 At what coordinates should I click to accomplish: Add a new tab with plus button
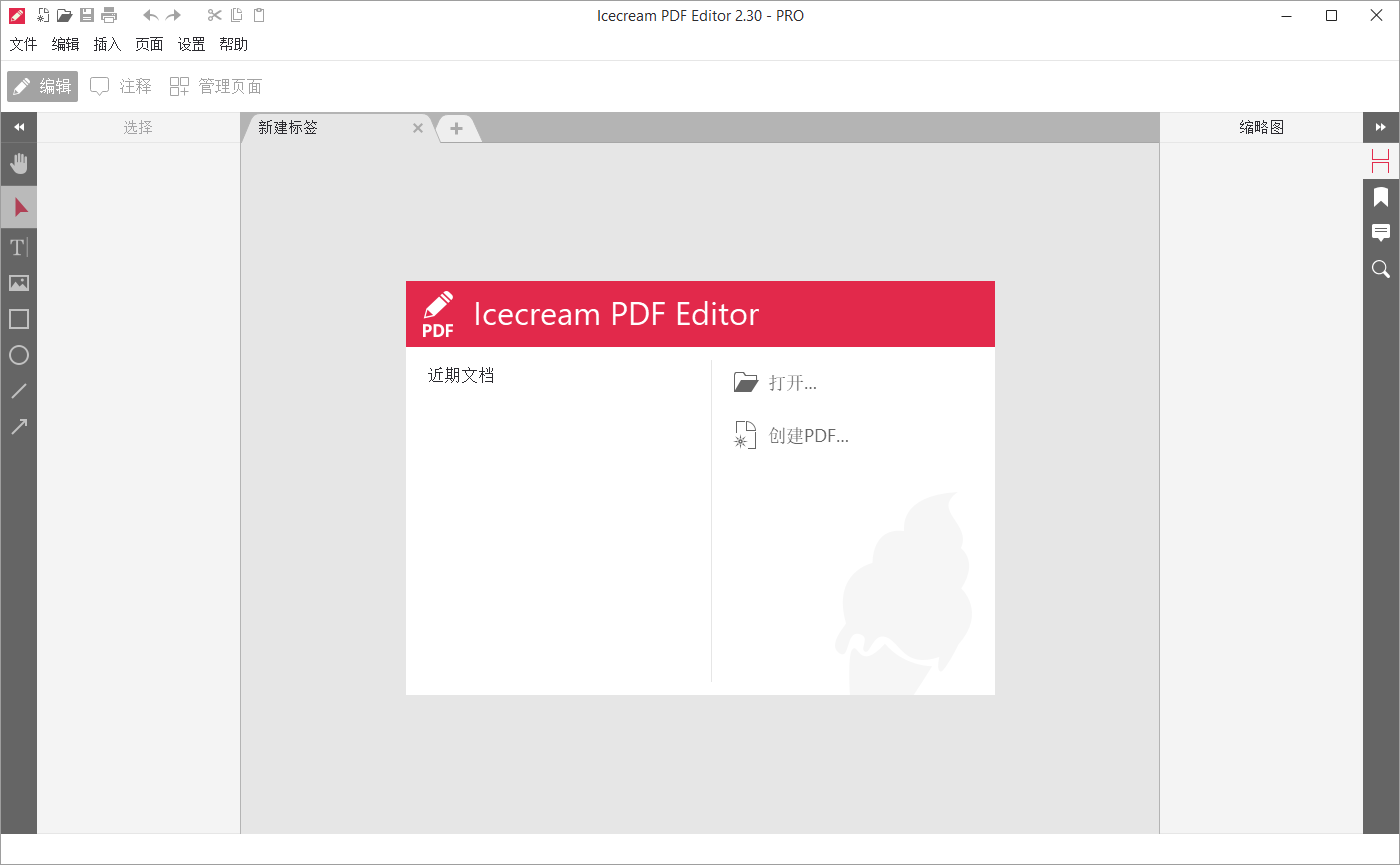pos(456,128)
